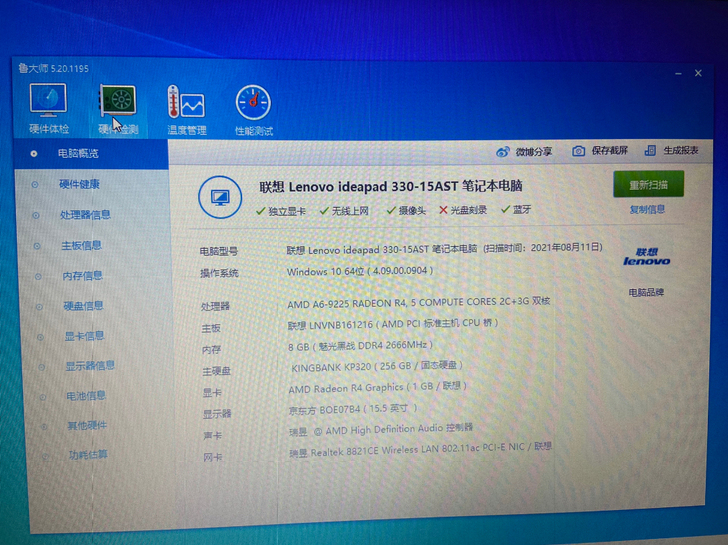Open 硬件健康 sidebar item
The width and height of the screenshot is (728, 545).
(x=79, y=184)
